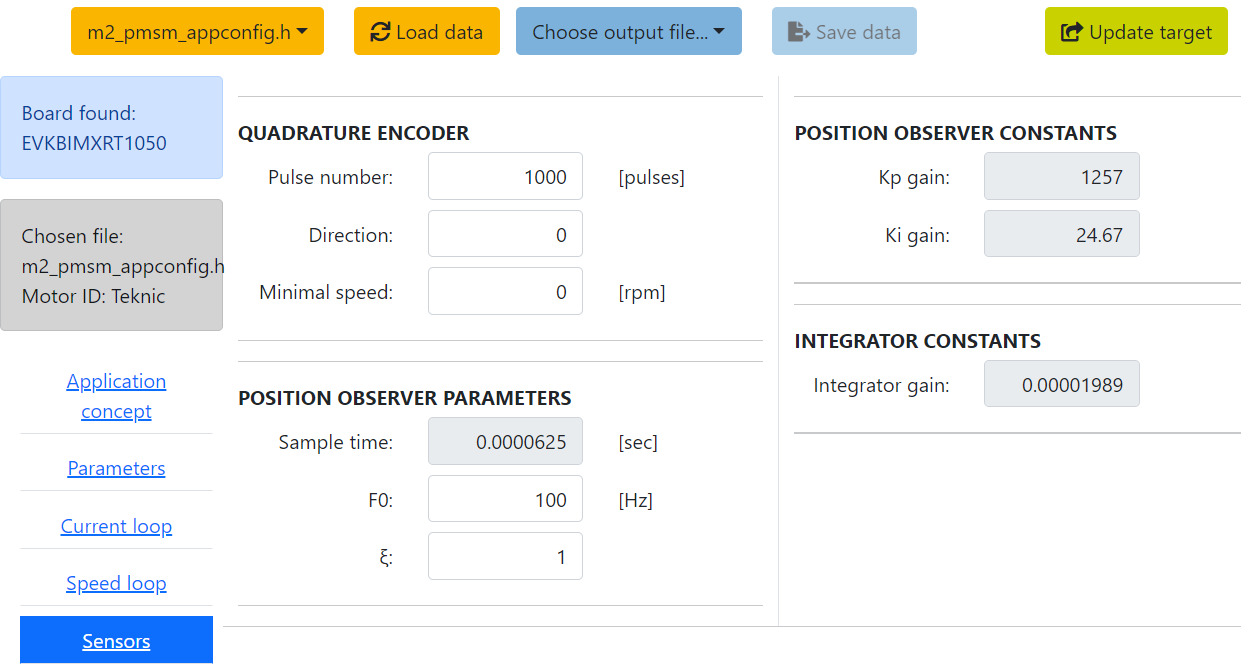Click the F0 frequency input field

point(505,499)
